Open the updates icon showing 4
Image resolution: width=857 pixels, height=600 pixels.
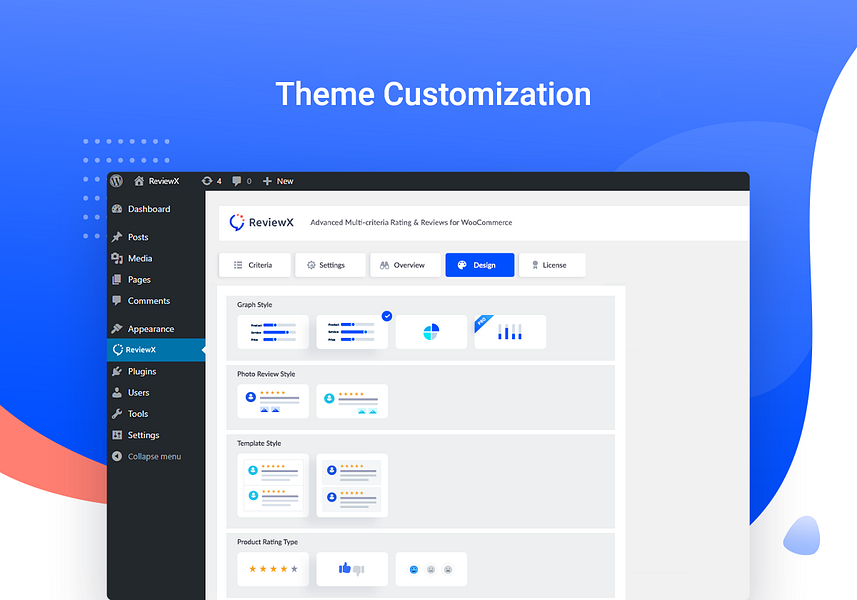pos(212,181)
